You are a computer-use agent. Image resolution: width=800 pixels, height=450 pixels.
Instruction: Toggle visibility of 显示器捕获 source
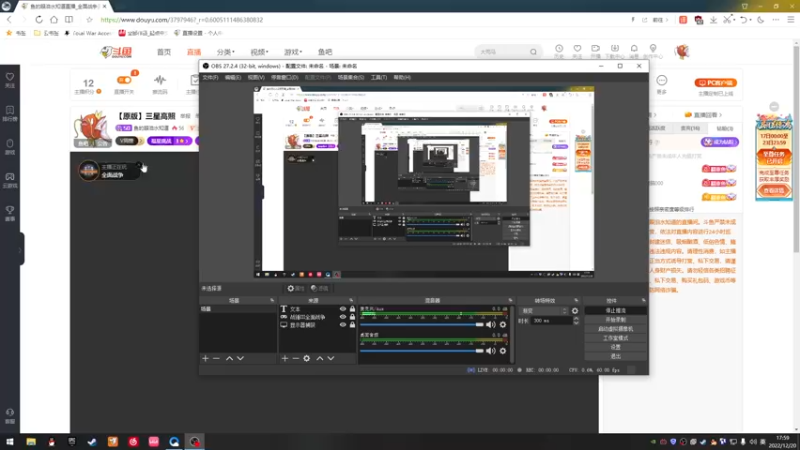click(x=343, y=325)
